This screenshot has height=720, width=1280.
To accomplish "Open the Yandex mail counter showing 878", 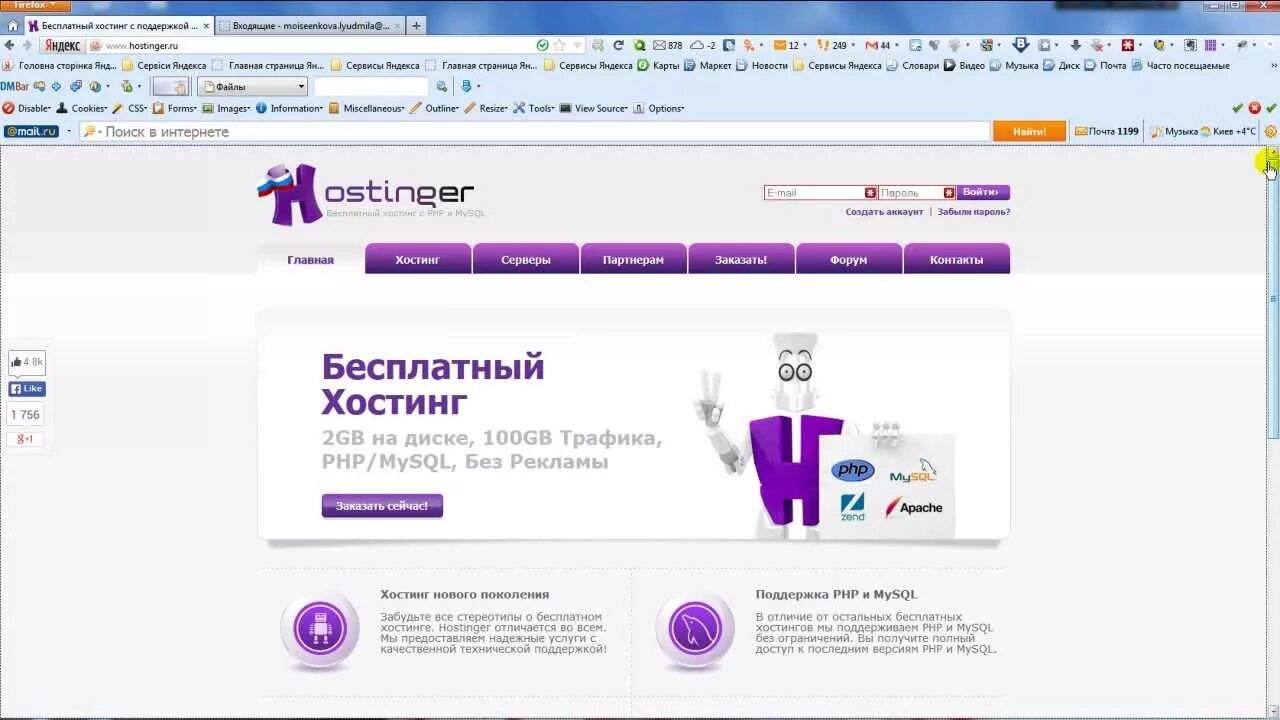I will point(667,45).
